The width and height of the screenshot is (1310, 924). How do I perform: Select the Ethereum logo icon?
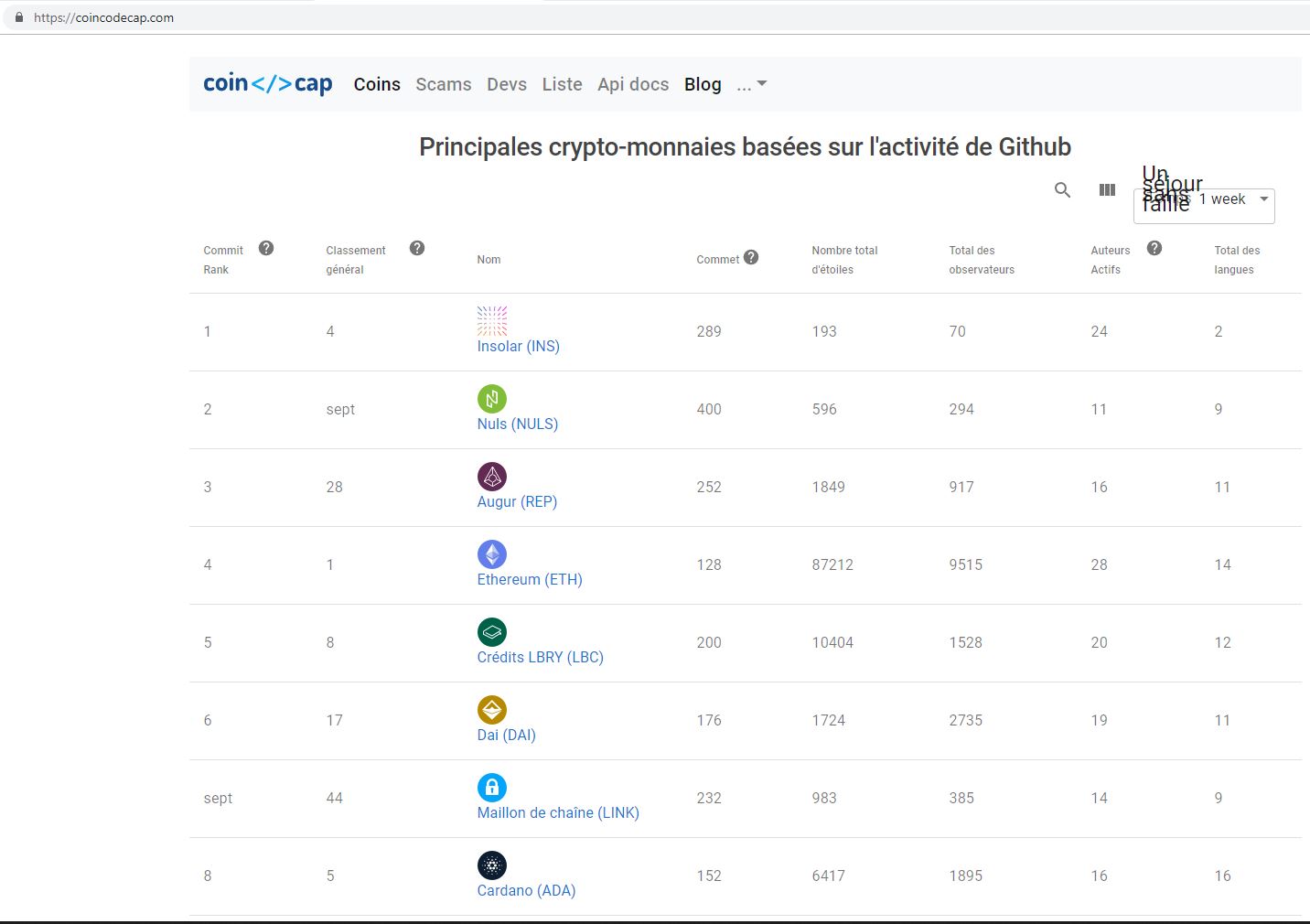click(x=492, y=553)
